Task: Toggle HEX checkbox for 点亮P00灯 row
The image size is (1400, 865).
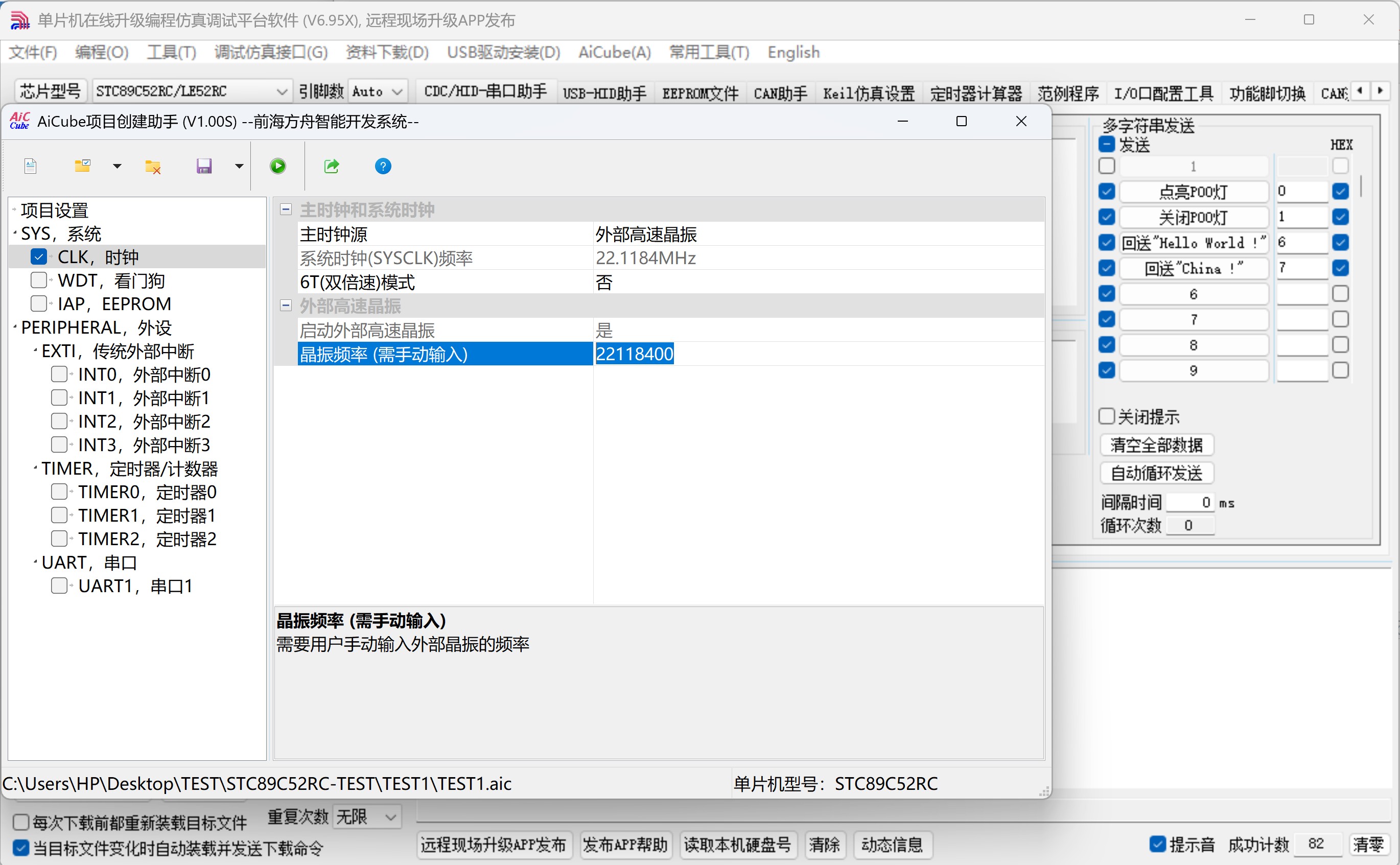Action: pos(1341,191)
